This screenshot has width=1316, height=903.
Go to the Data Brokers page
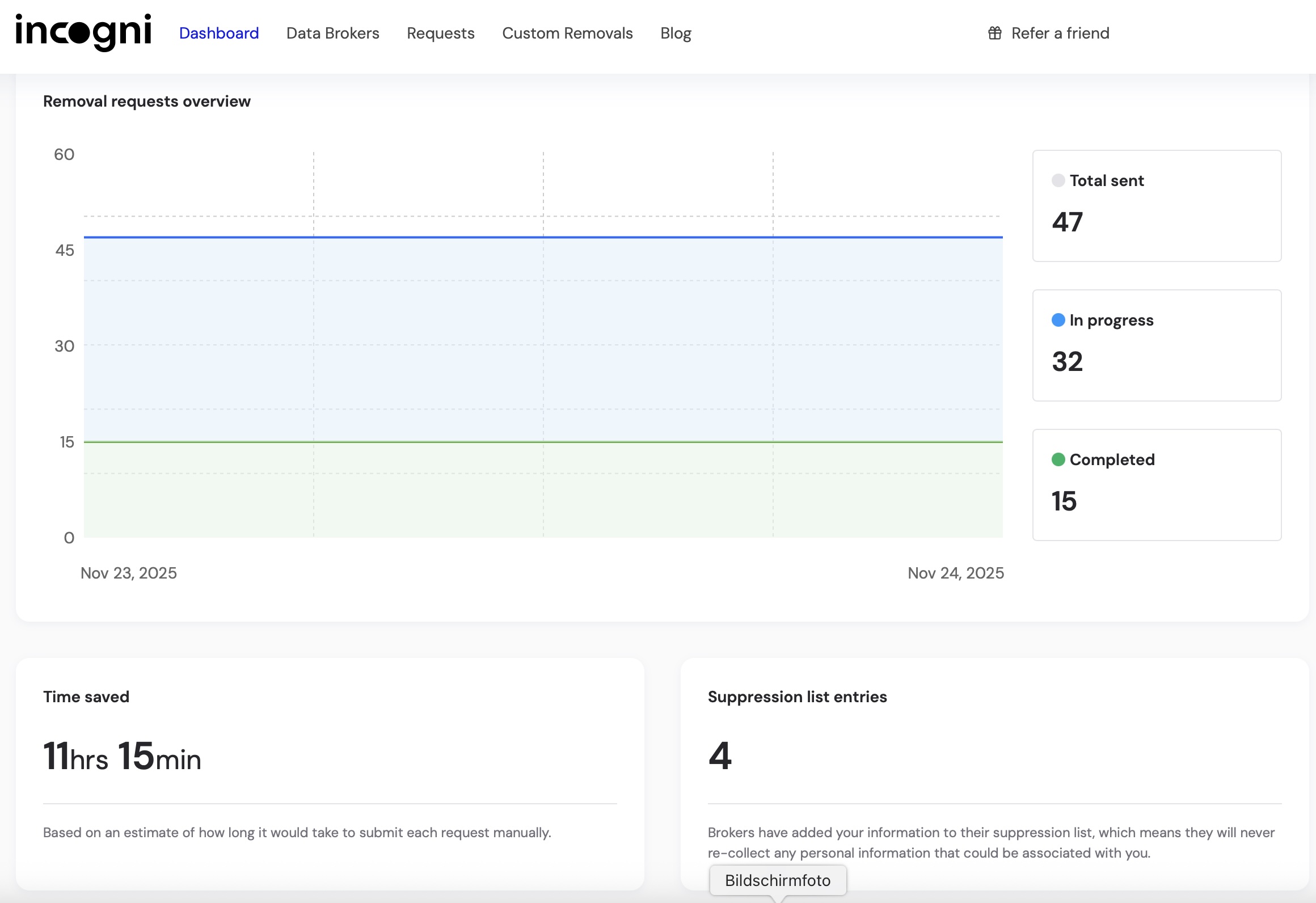click(332, 33)
